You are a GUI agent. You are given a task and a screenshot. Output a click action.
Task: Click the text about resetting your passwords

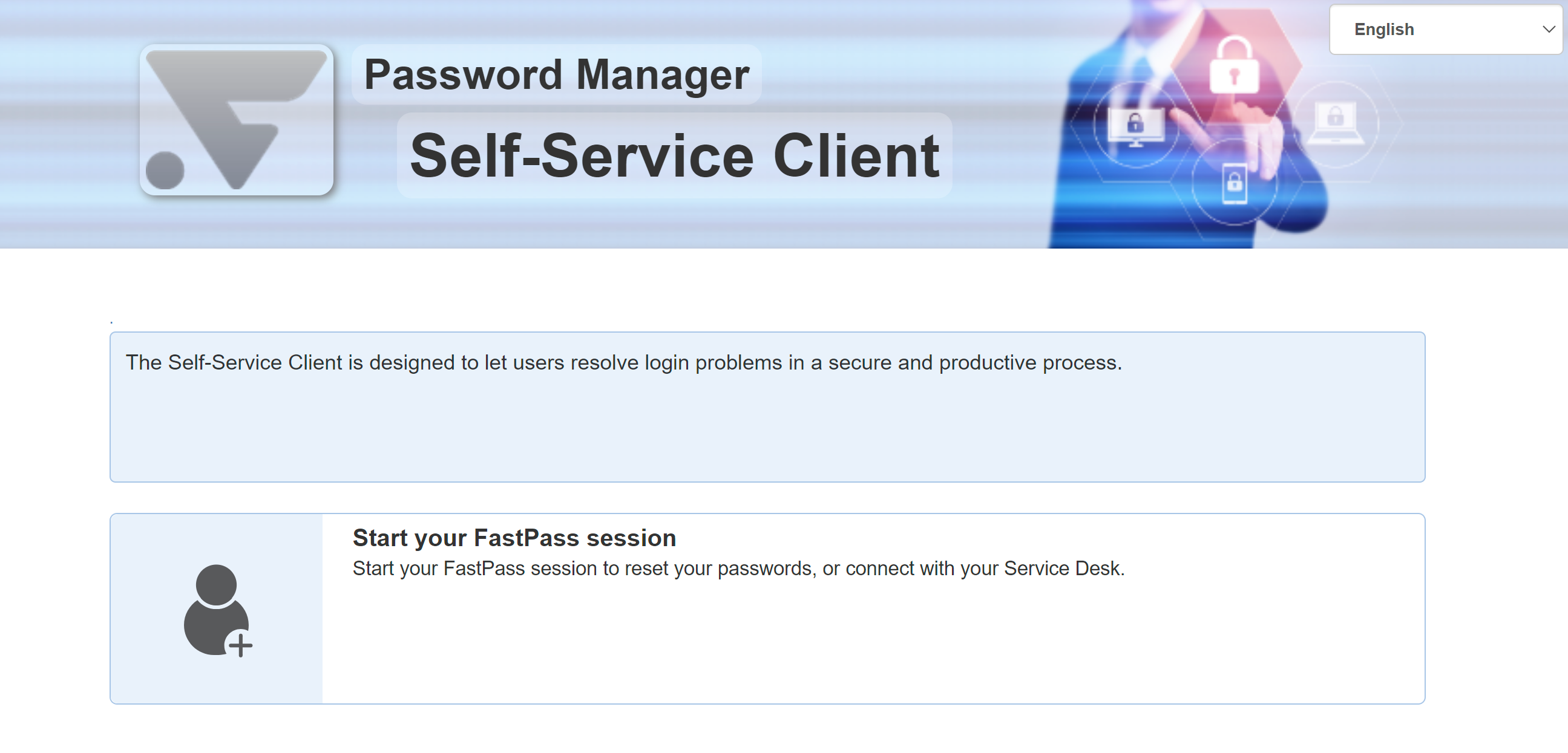pos(738,568)
